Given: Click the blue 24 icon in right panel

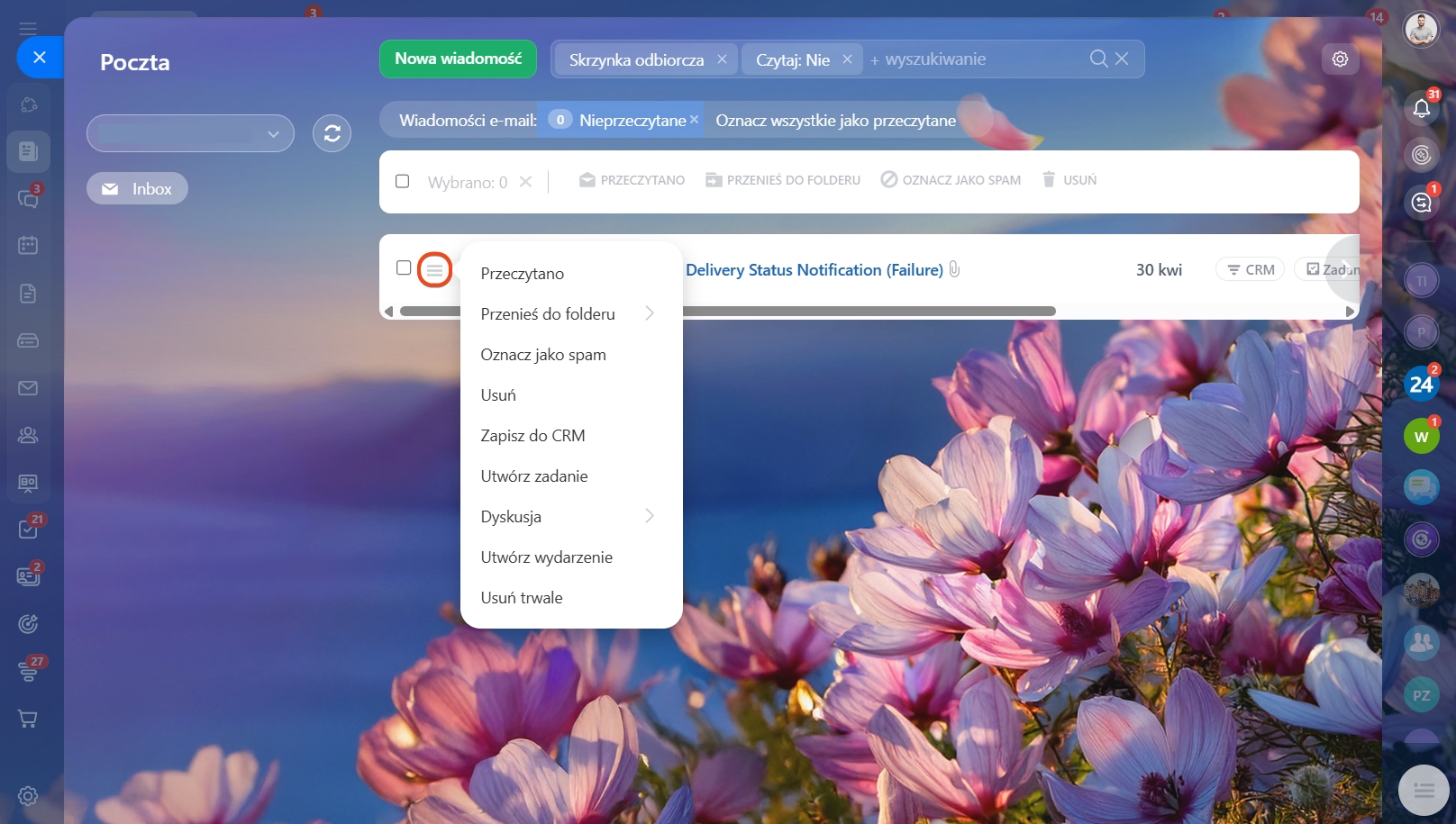Looking at the screenshot, I should (x=1422, y=384).
